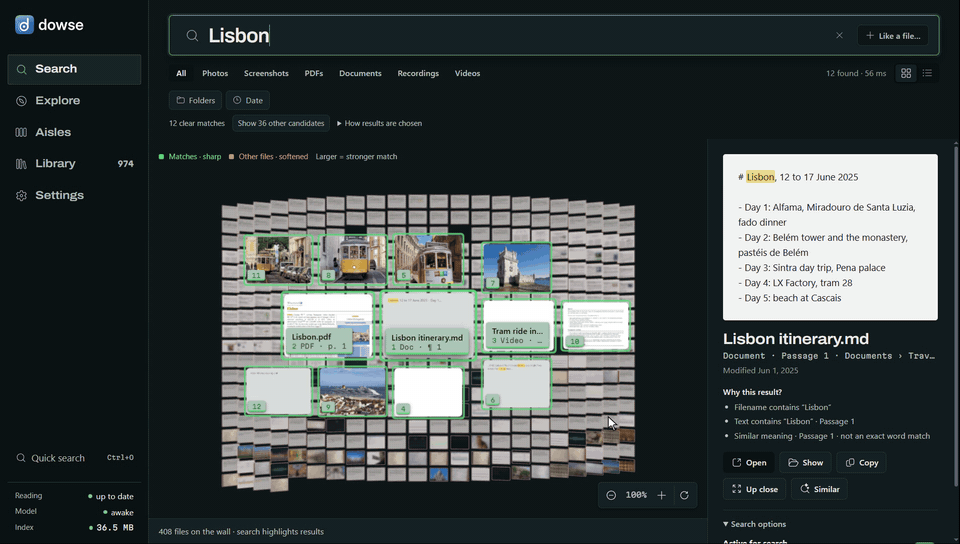Select the Photos filter tab
This screenshot has width=960, height=544.
[x=215, y=73]
